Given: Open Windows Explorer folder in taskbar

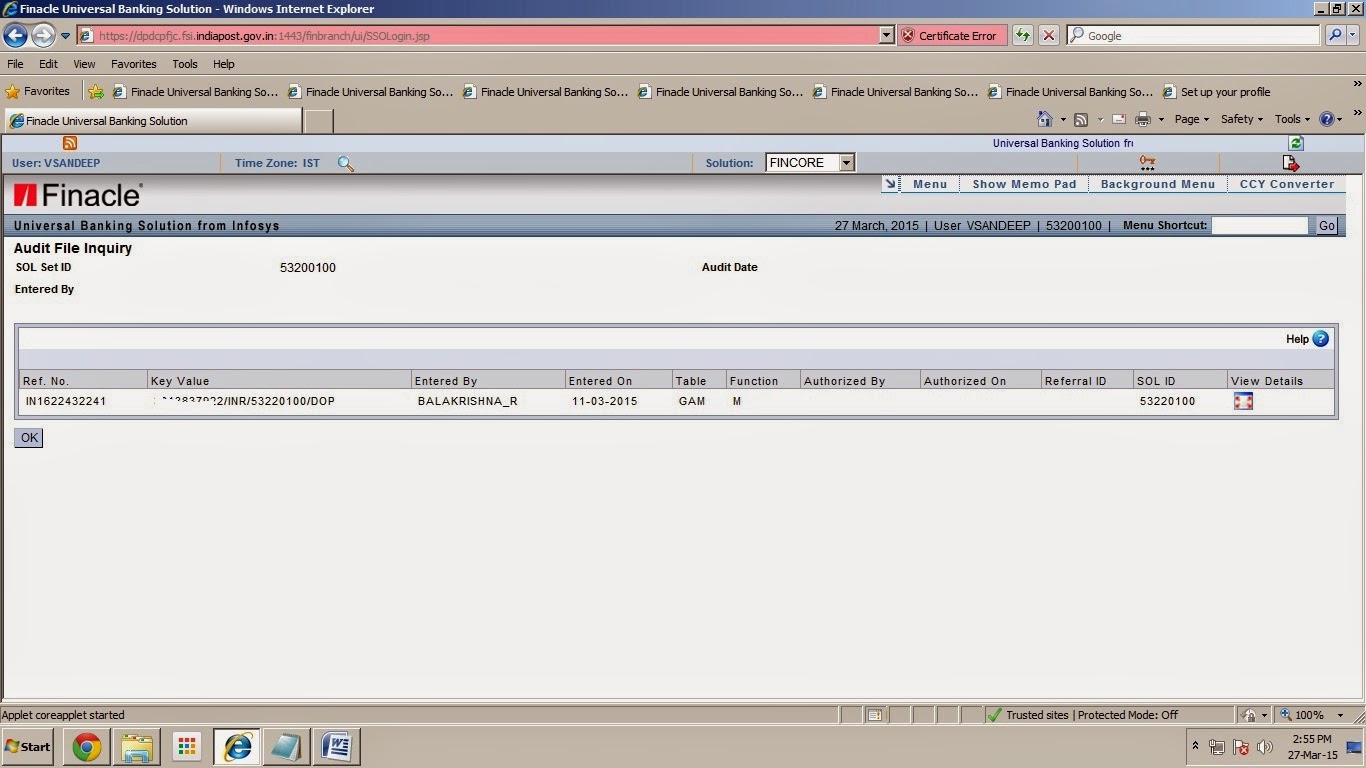Looking at the screenshot, I should coord(137,746).
